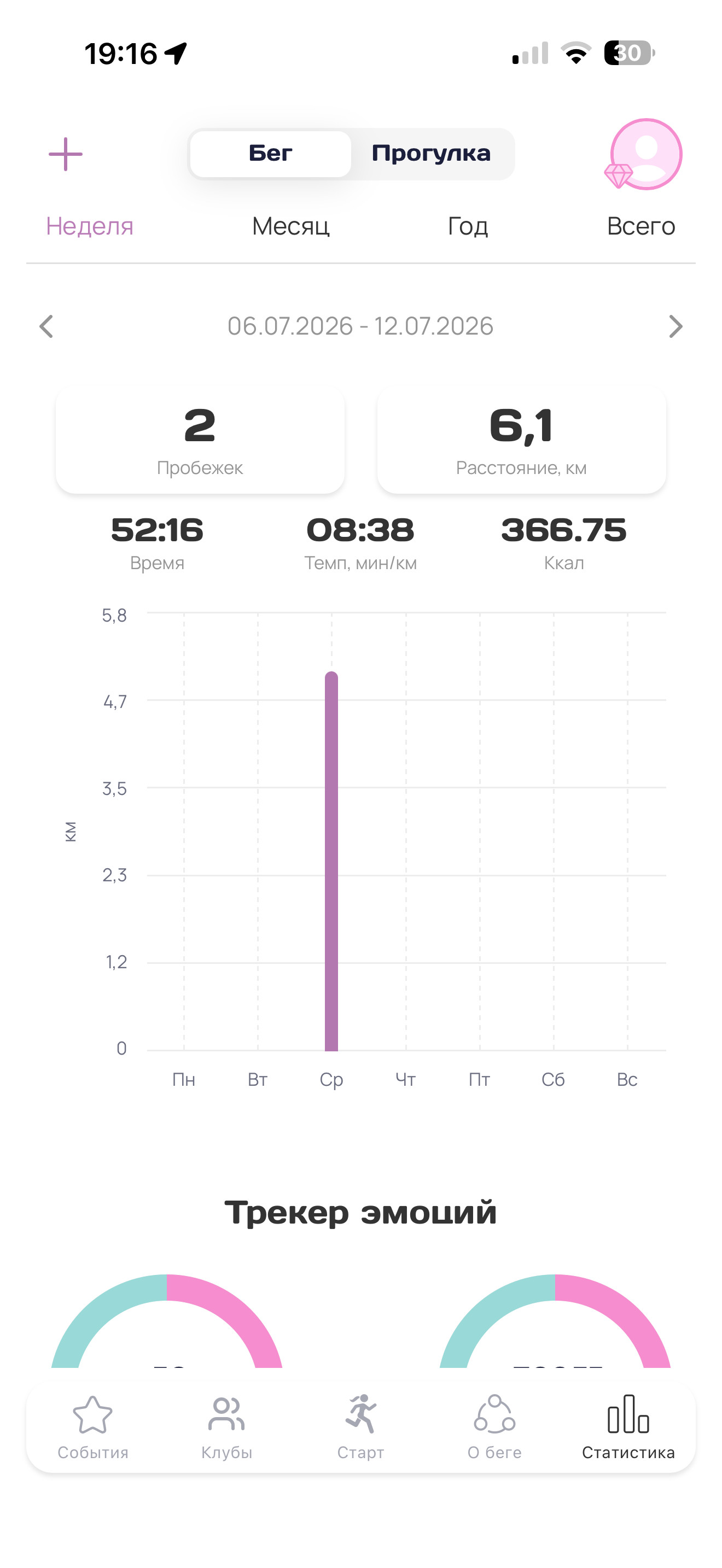Switch activity toggle to Прогулка
Image resolution: width=722 pixels, height=1568 pixels.
click(x=431, y=154)
